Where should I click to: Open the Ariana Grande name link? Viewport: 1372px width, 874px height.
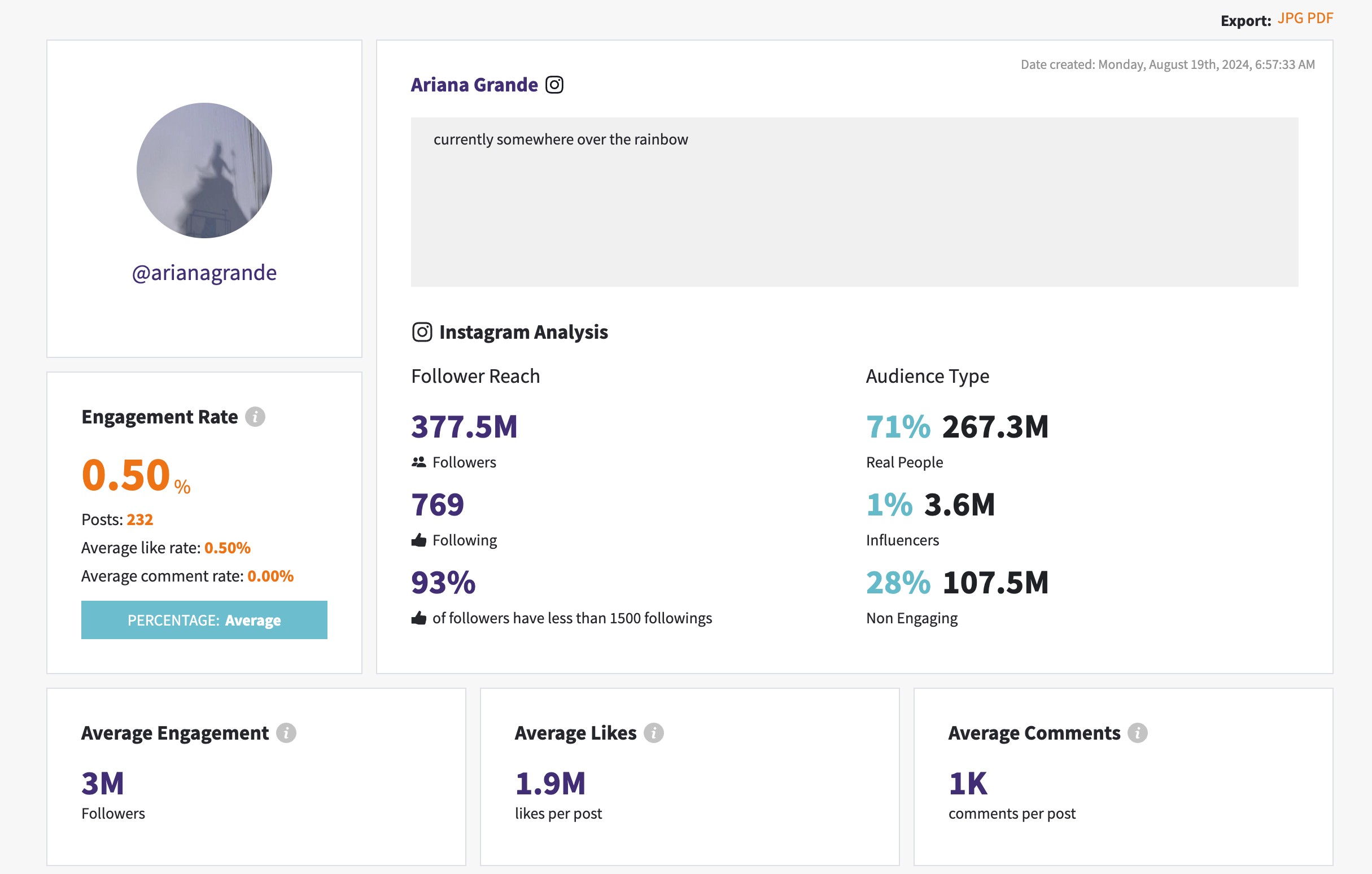[x=474, y=85]
